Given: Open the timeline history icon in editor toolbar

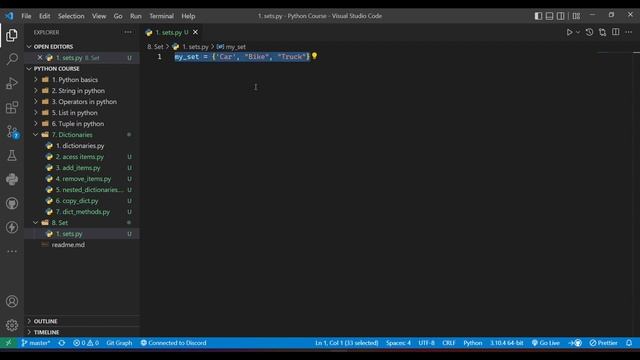Looking at the screenshot, I should click(589, 32).
